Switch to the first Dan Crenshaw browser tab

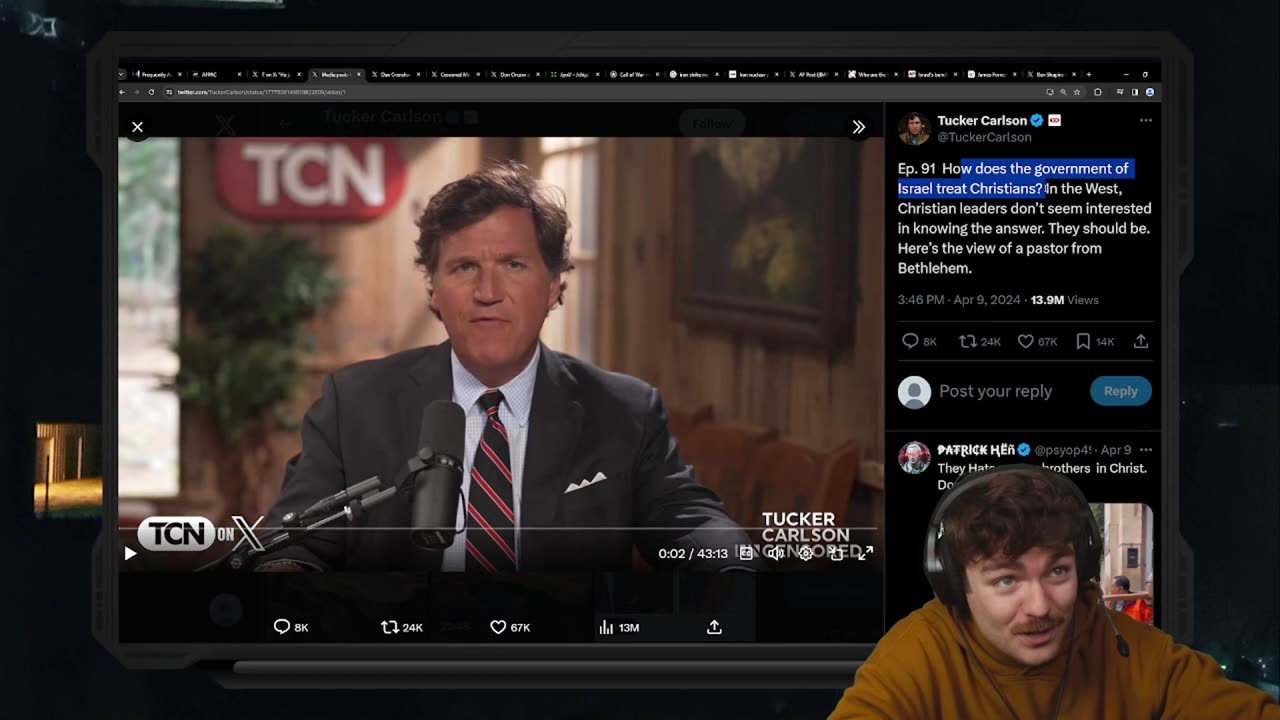tap(396, 74)
